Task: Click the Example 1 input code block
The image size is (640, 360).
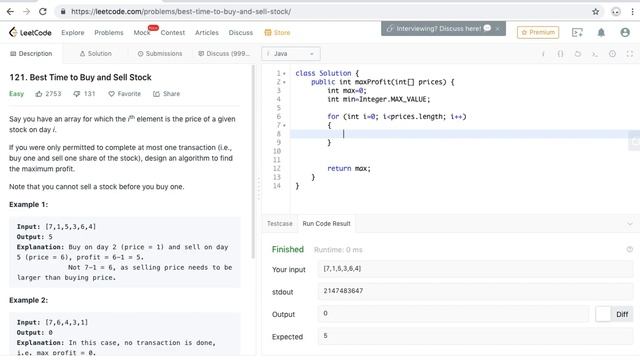Action: click(x=125, y=252)
